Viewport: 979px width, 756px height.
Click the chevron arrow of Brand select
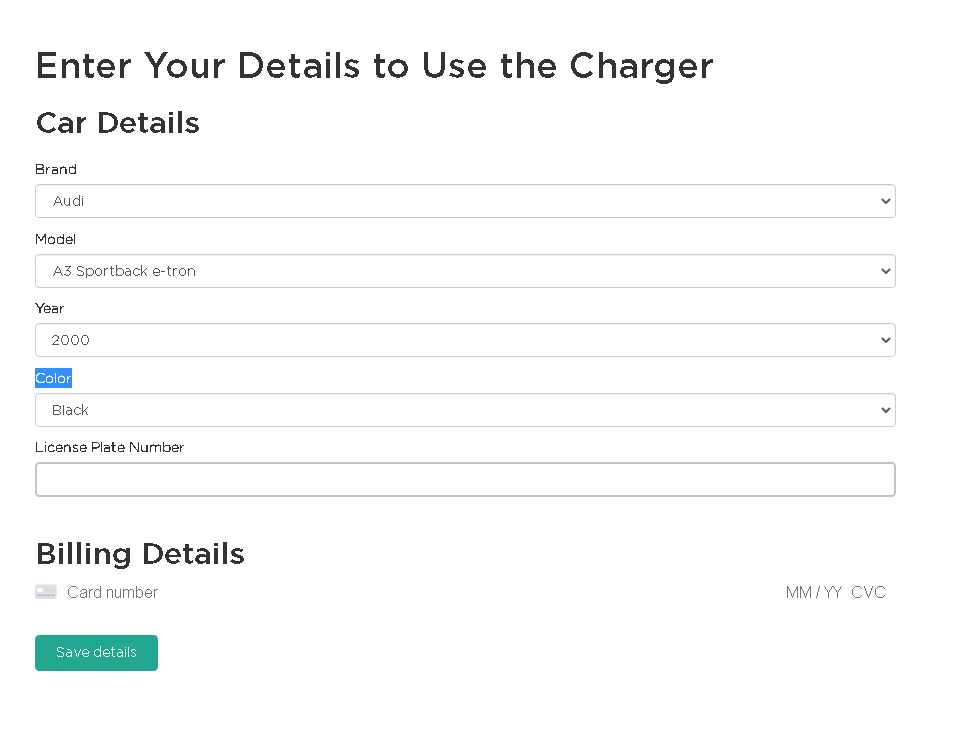(885, 201)
